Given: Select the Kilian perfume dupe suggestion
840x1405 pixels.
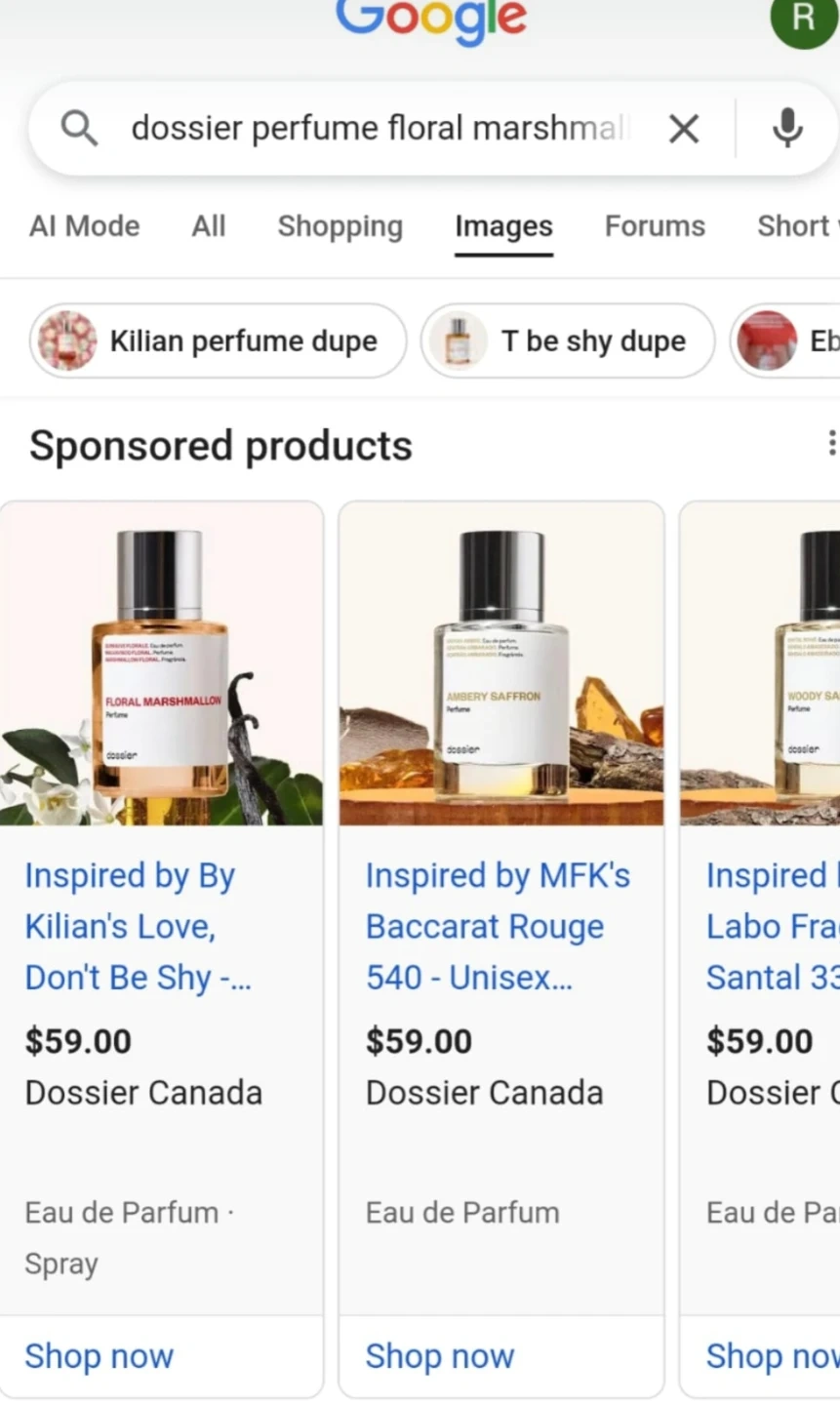Looking at the screenshot, I should coord(243,341).
